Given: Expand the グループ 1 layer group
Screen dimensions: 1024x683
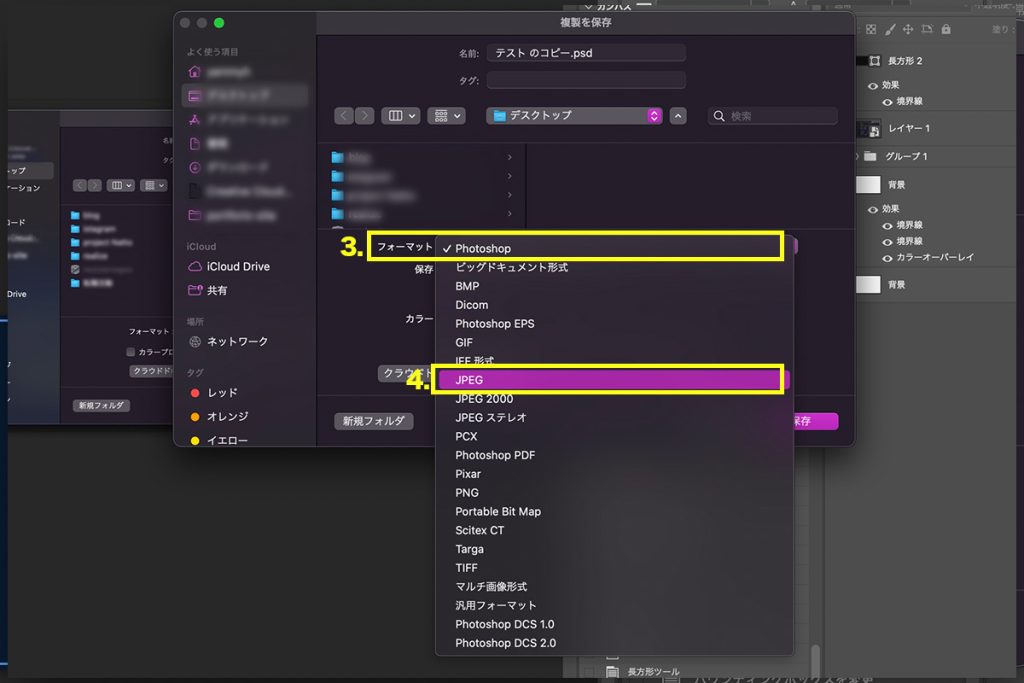Looking at the screenshot, I should [857, 157].
